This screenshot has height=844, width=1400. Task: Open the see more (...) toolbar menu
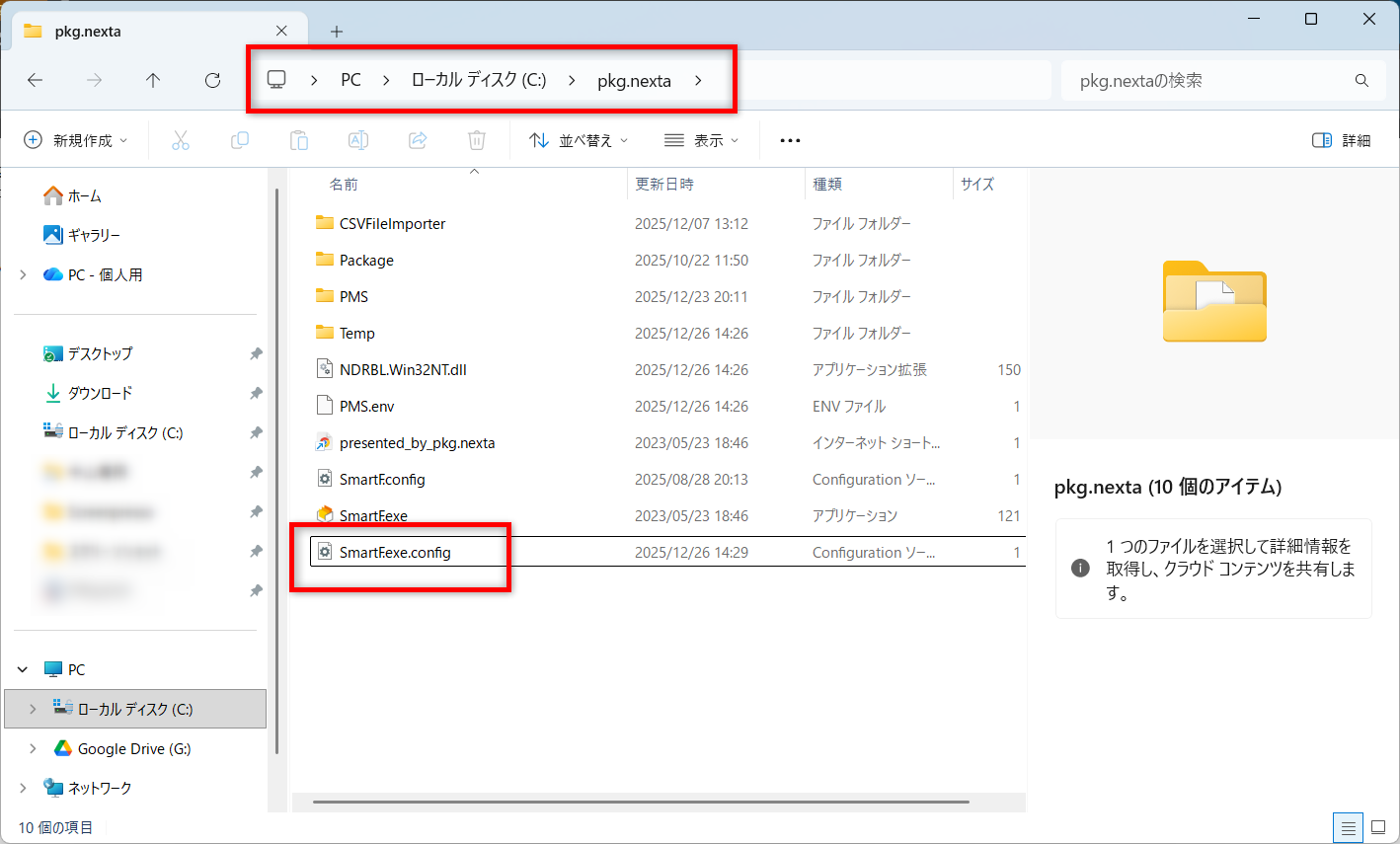(x=790, y=140)
